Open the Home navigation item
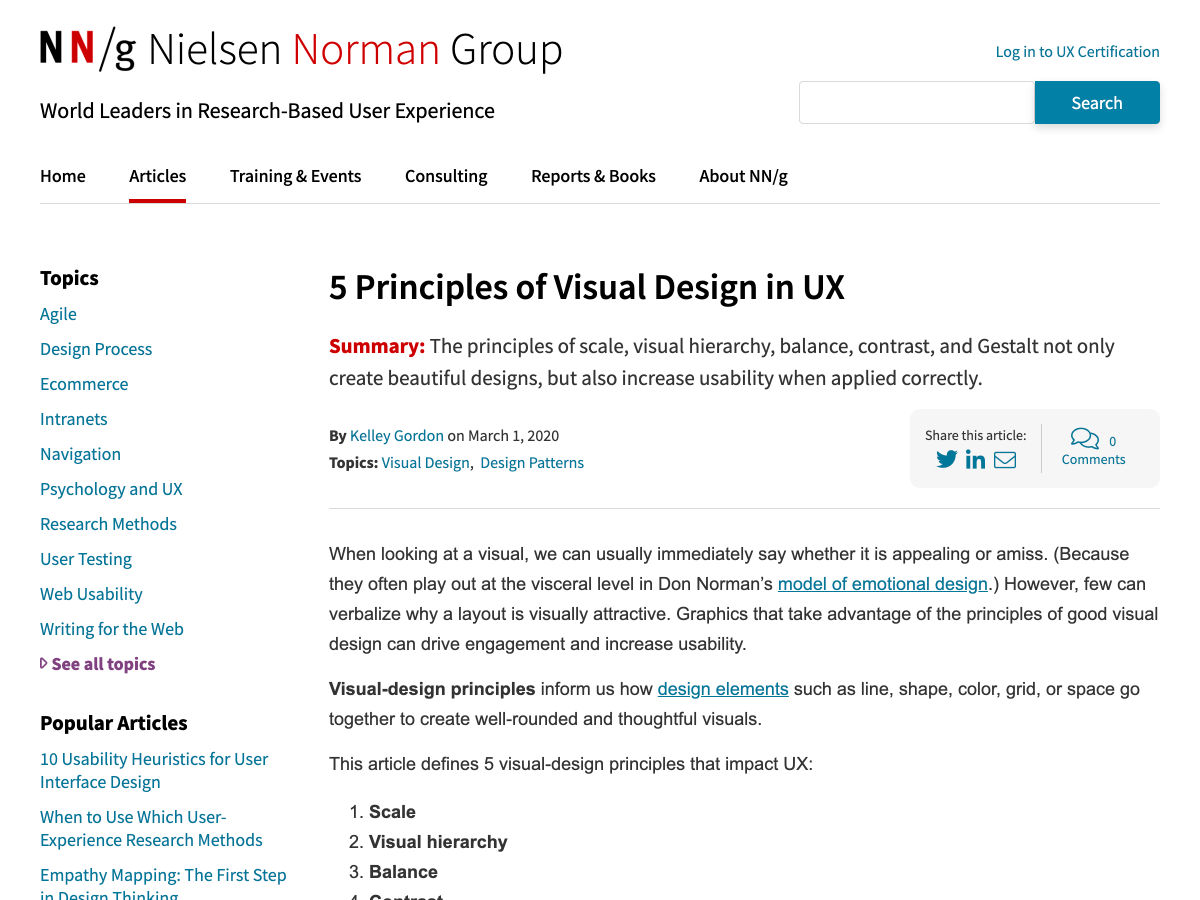Viewport: 1200px width, 900px height. coord(63,176)
